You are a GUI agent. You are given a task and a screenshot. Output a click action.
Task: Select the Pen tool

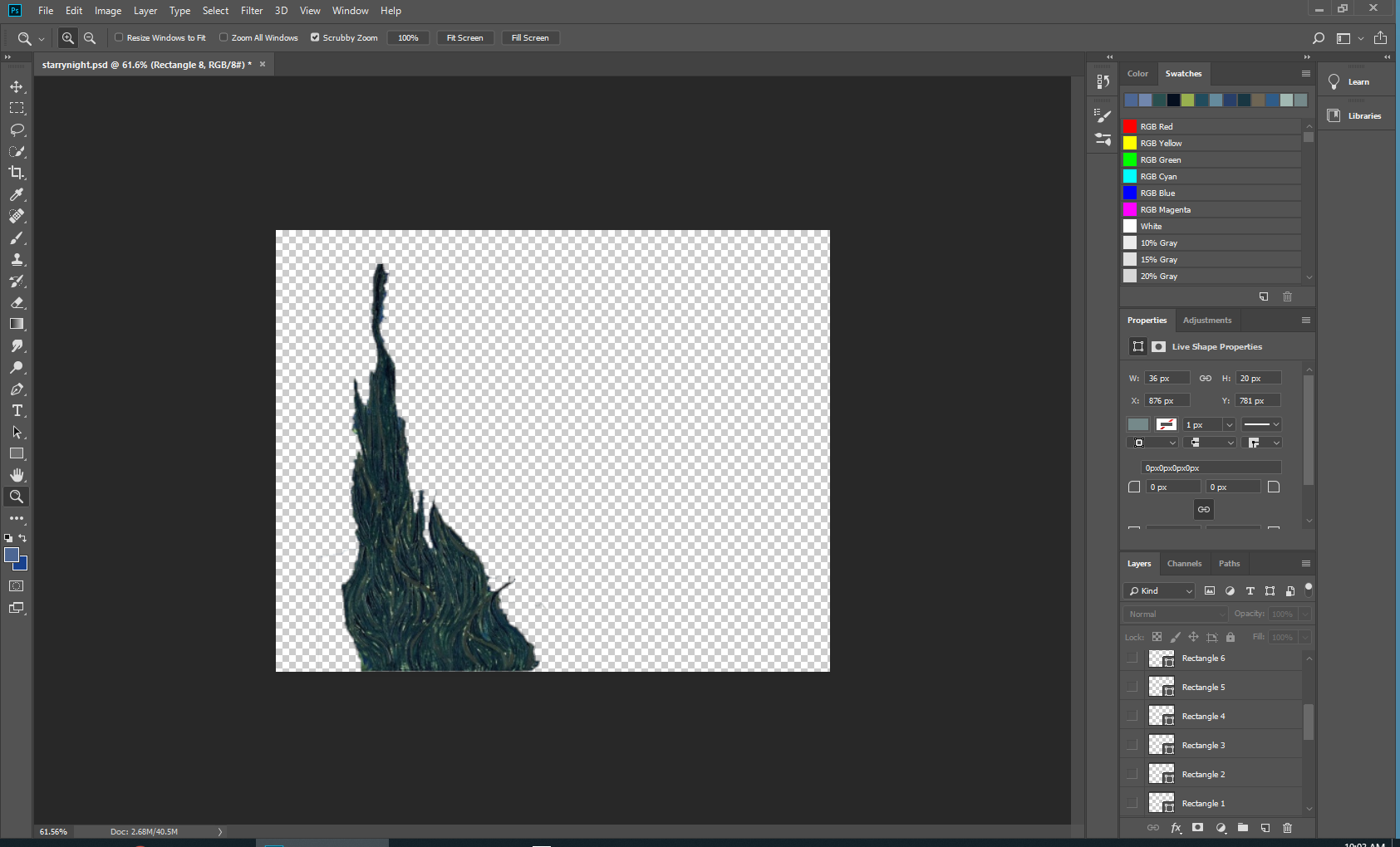tap(17, 389)
